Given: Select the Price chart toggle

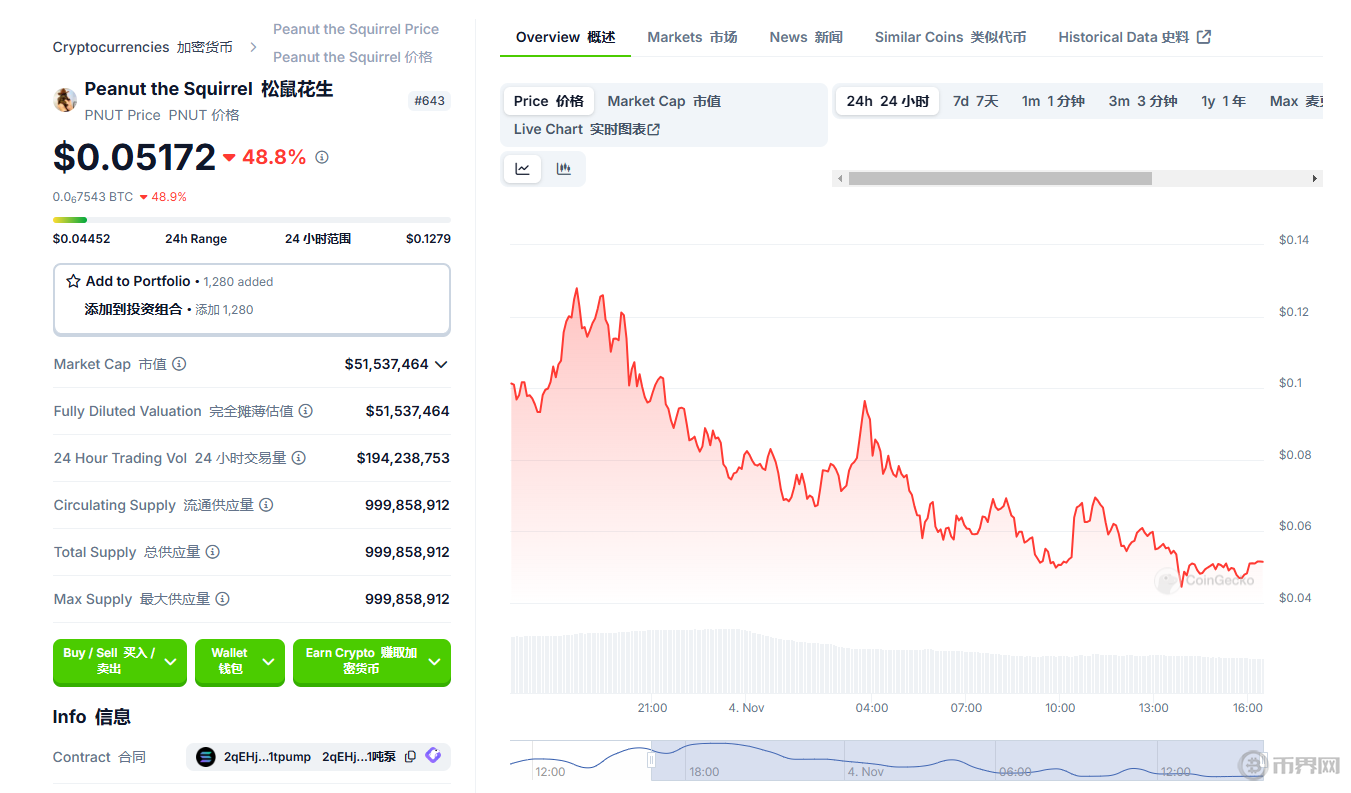Looking at the screenshot, I should tap(549, 101).
